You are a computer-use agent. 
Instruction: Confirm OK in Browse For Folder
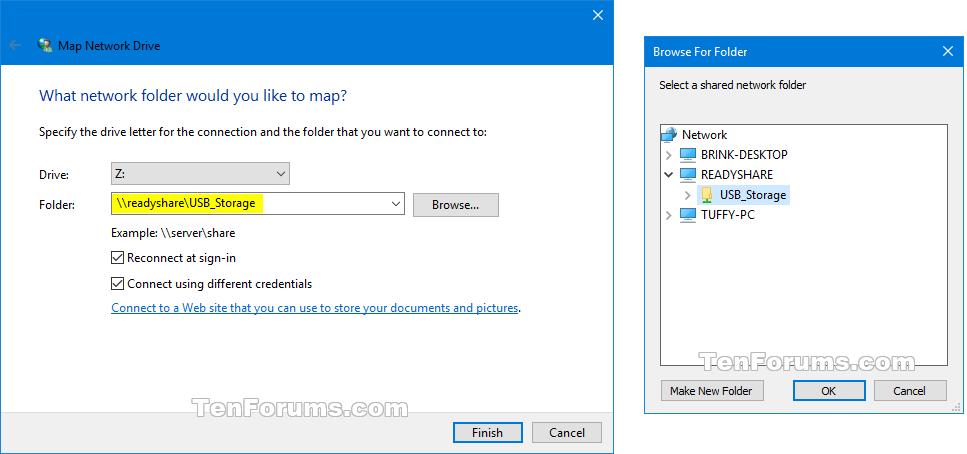click(x=829, y=390)
